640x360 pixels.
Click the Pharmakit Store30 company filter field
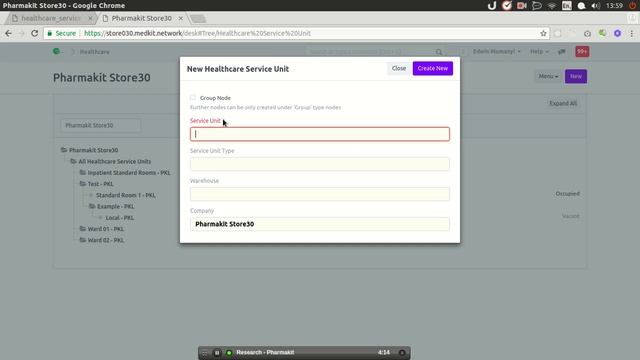point(100,125)
